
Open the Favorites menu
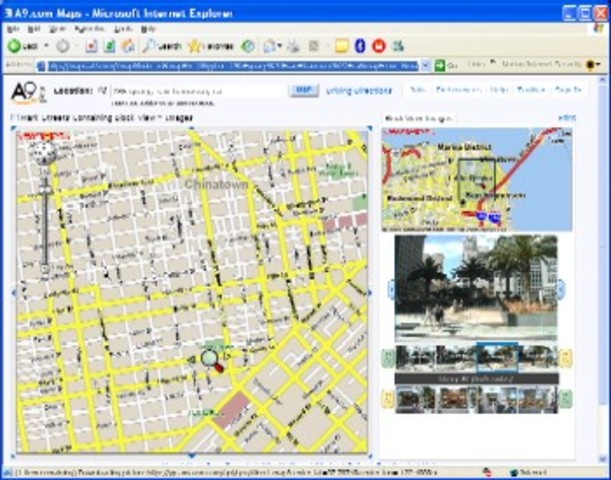tap(89, 29)
